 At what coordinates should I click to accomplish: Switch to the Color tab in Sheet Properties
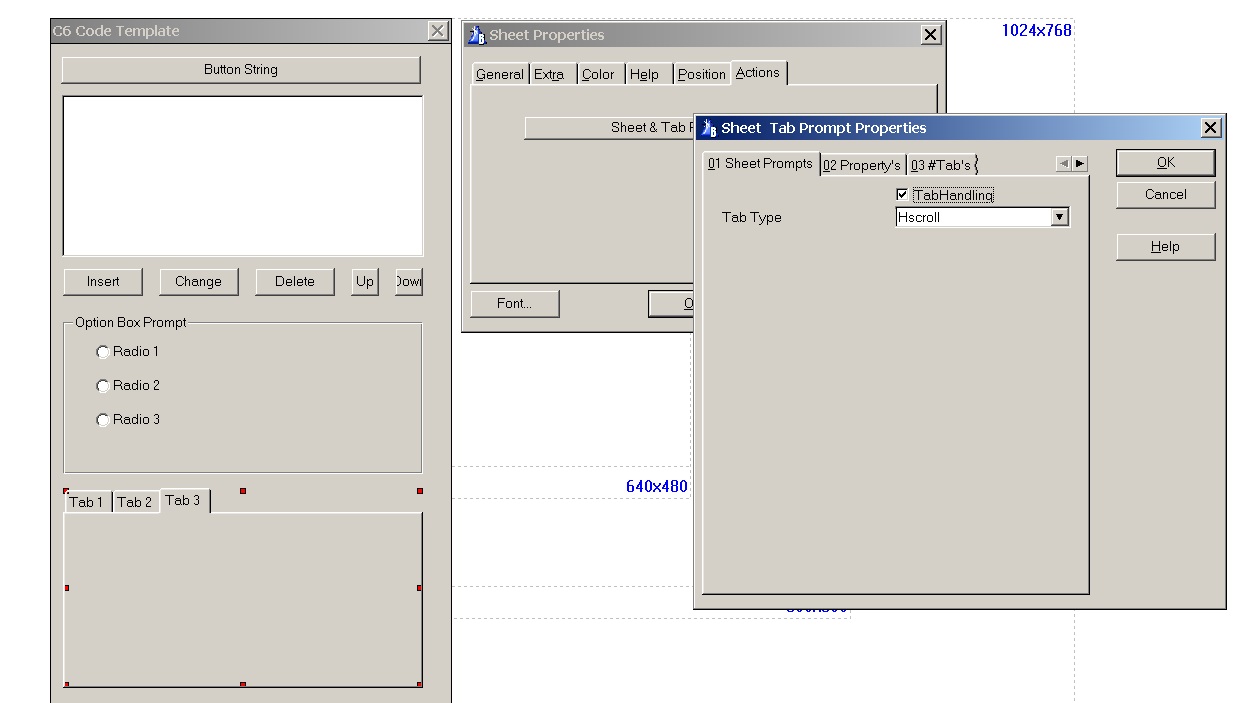pos(598,74)
